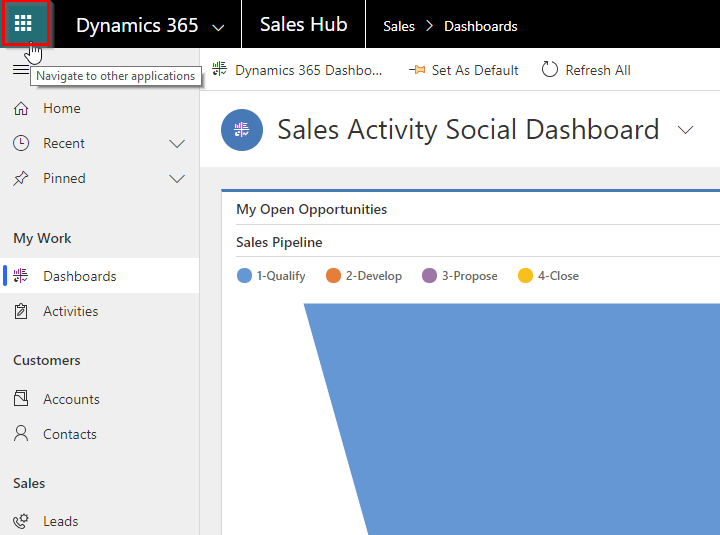
Task: Click the Recent clock icon
Action: pyautogui.click(x=21, y=143)
